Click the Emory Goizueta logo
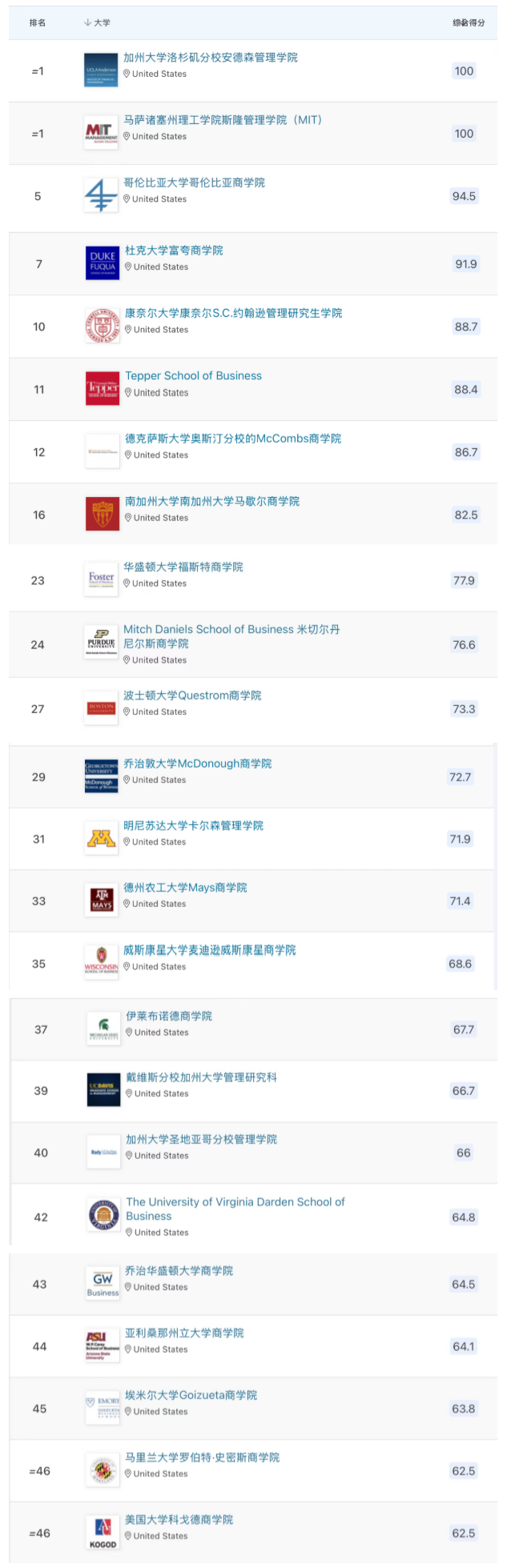The width and height of the screenshot is (507, 1568). (x=103, y=1408)
